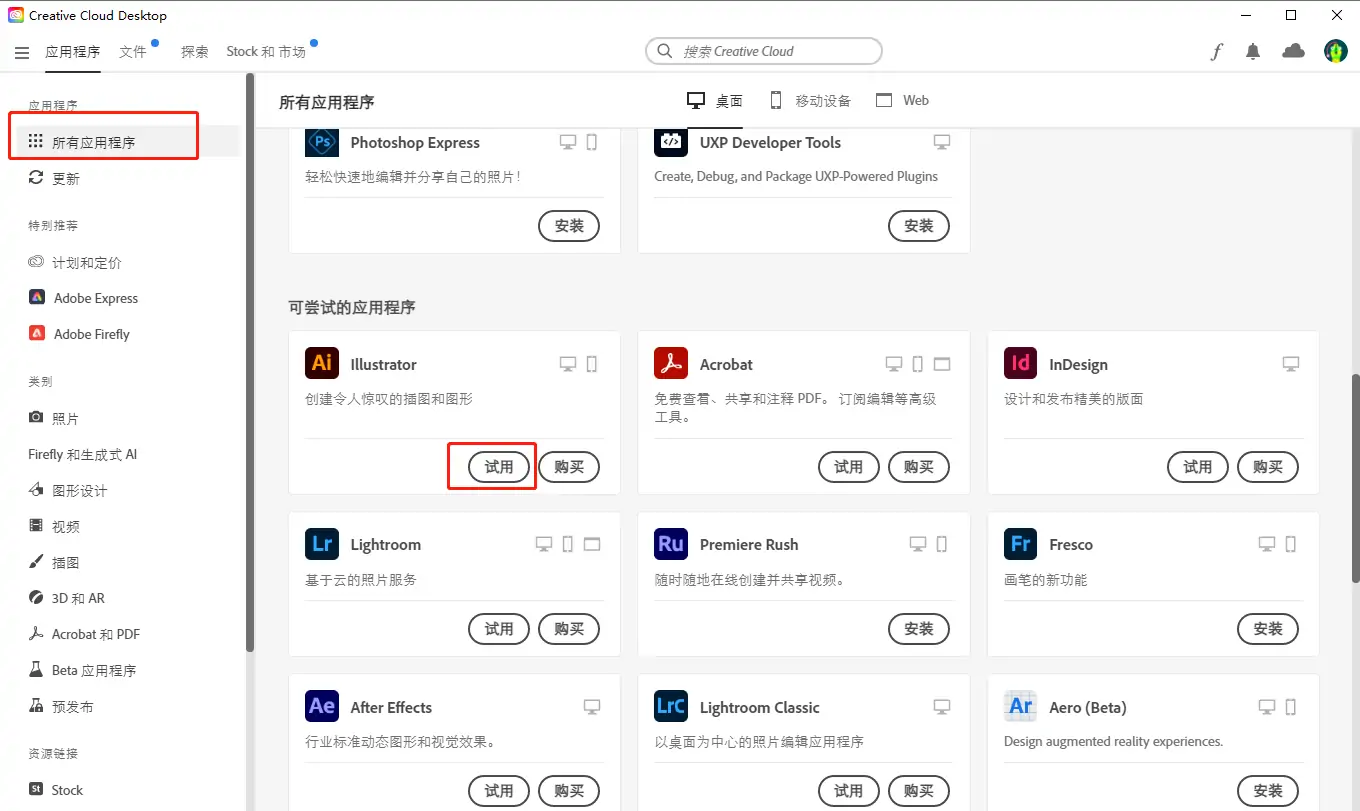Screen dimensions: 1360x811
Task: Open the notifications bell icon
Action: (x=1252, y=51)
